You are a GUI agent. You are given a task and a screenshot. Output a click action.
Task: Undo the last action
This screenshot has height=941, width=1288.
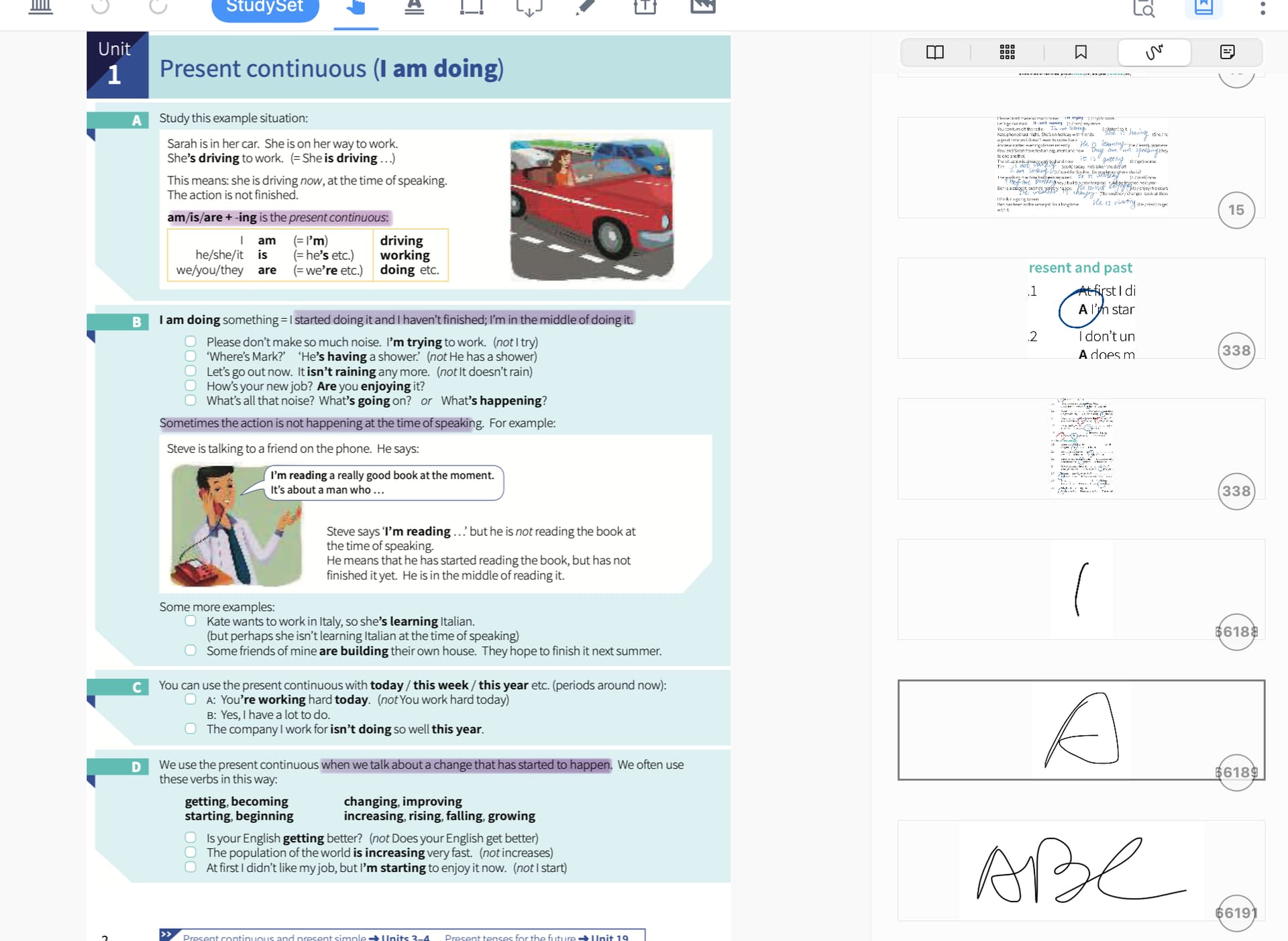tap(100, 7)
